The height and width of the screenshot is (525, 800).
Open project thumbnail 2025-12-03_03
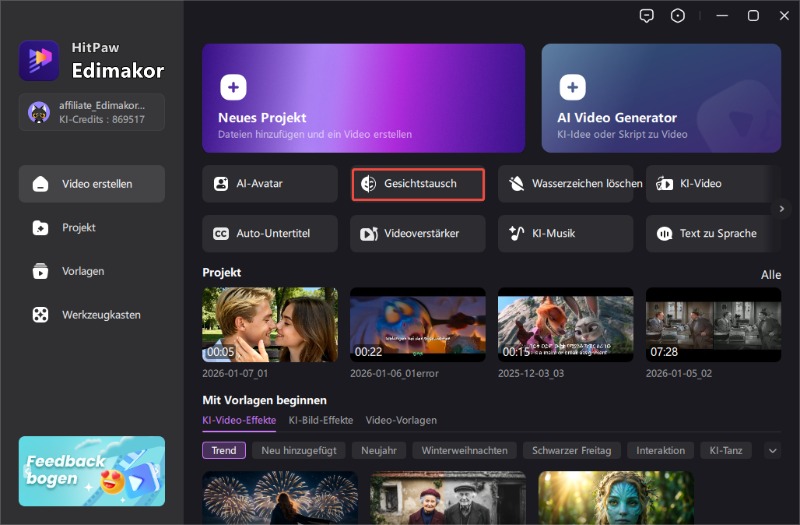coord(566,324)
